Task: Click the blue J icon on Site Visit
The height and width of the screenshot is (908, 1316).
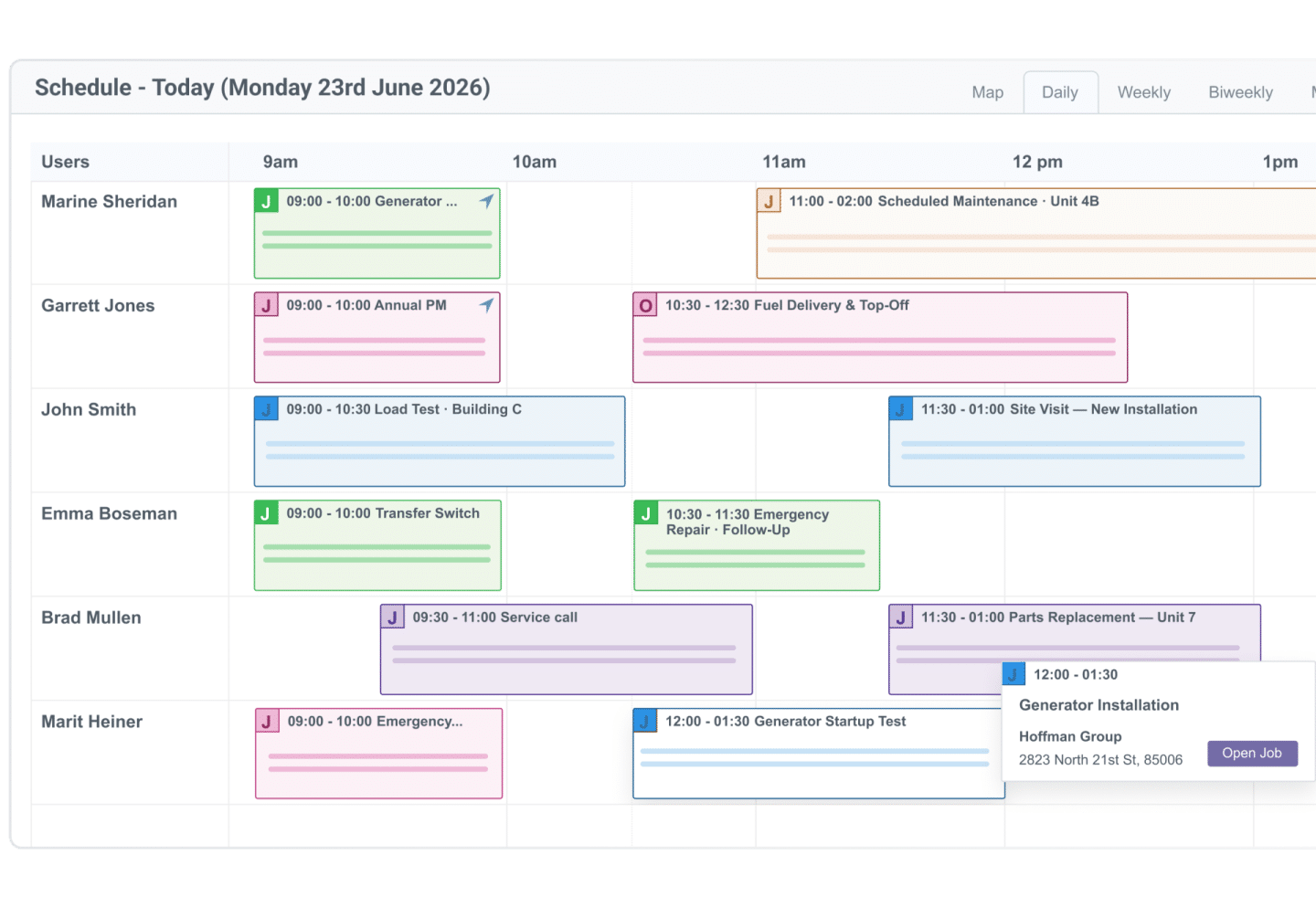Action: pyautogui.click(x=900, y=409)
